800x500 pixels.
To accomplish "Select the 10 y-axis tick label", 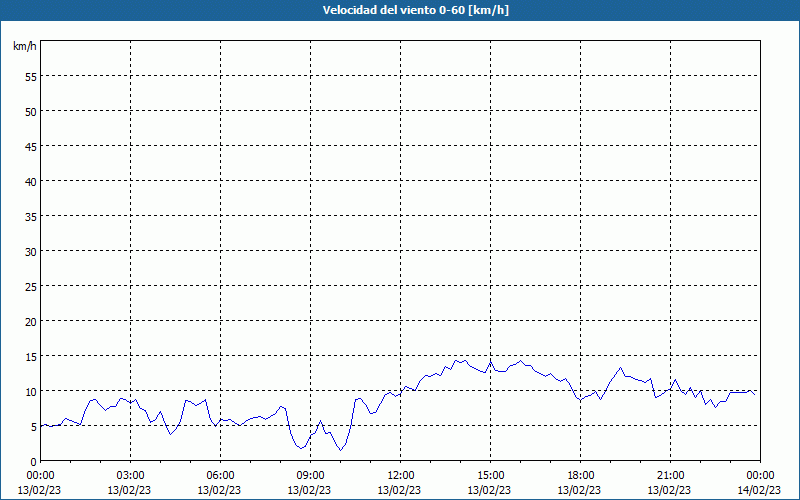I will click(31, 391).
